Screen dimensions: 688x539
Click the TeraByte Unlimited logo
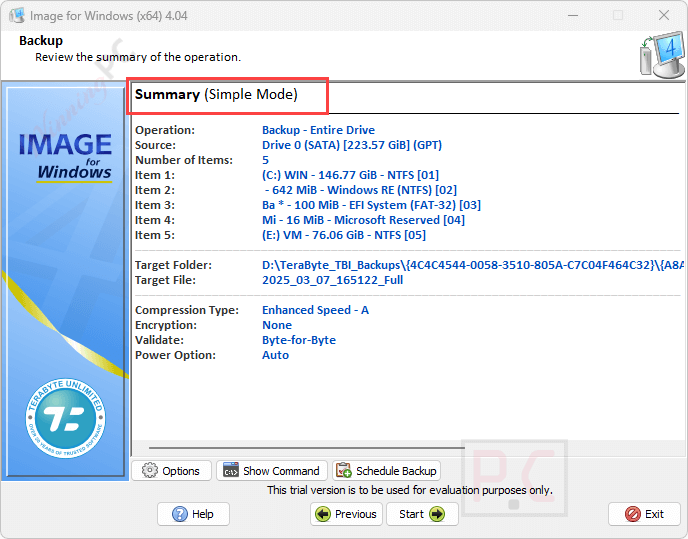pyautogui.click(x=66, y=418)
